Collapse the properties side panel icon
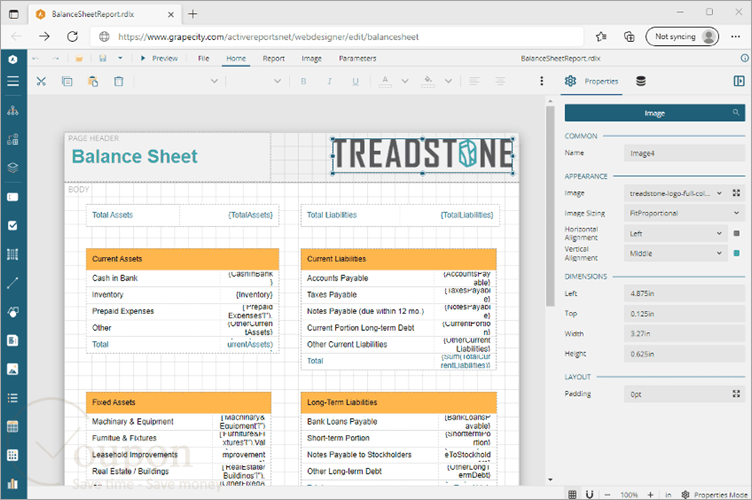Screen dimensions: 752x500 [739, 81]
